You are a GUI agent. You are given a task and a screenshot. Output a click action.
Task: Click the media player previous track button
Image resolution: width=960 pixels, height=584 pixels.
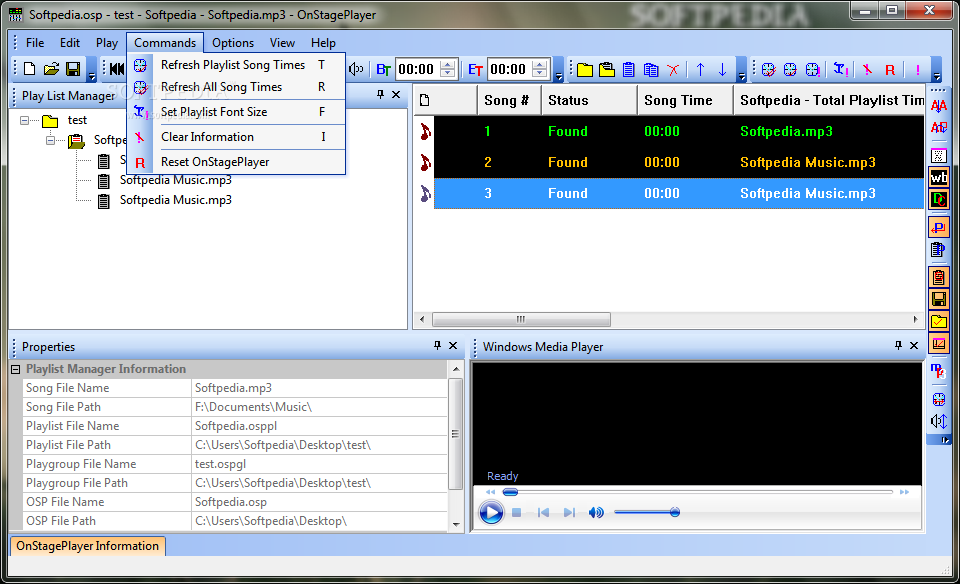click(x=543, y=513)
